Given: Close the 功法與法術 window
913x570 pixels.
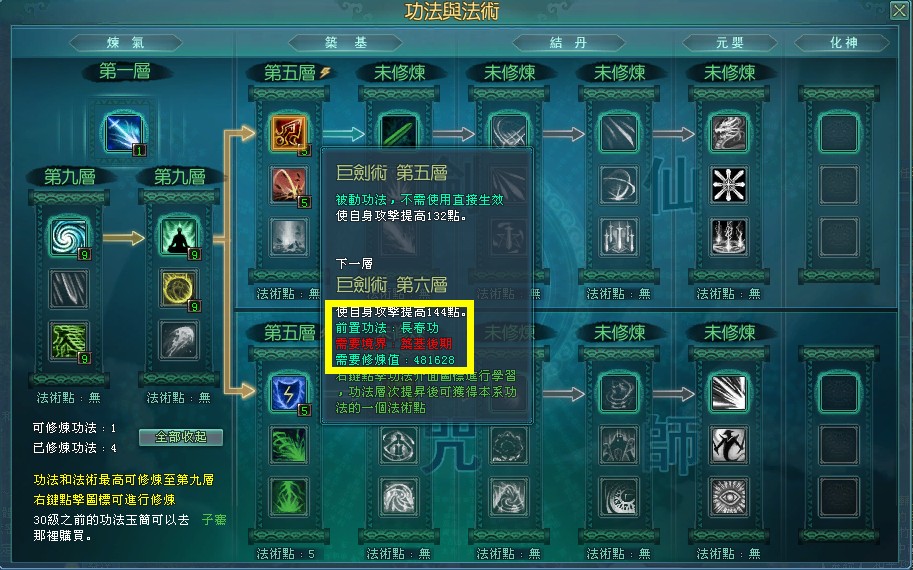Looking at the screenshot, I should [x=899, y=10].
